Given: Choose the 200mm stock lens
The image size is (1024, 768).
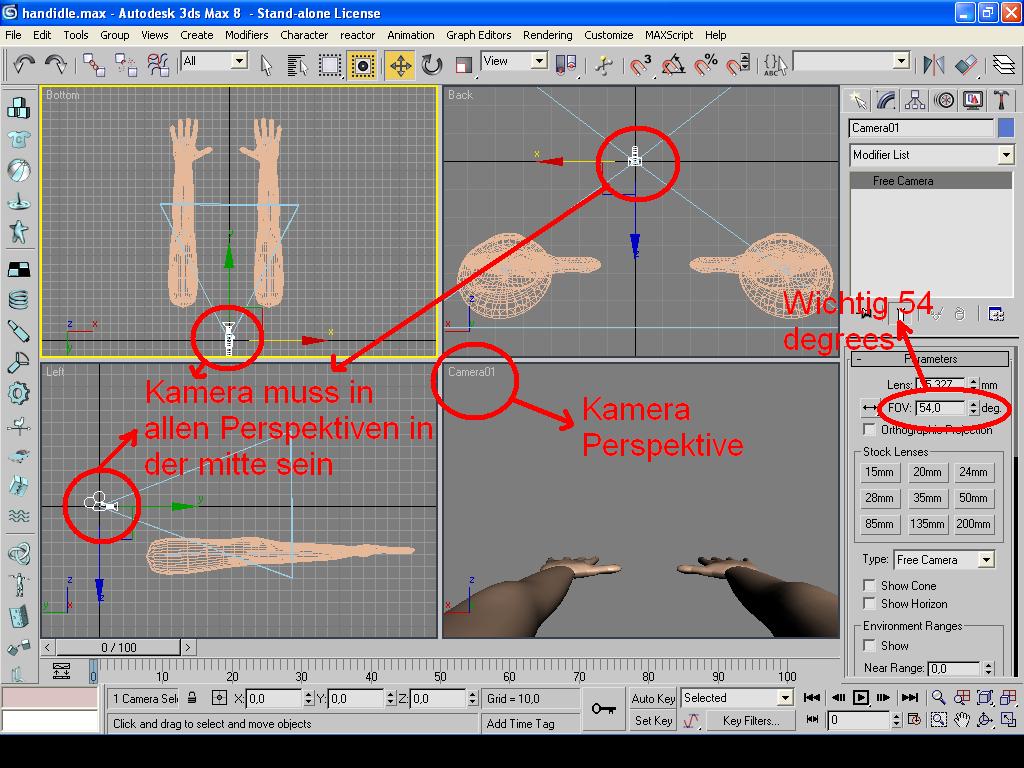Looking at the screenshot, I should [x=973, y=524].
